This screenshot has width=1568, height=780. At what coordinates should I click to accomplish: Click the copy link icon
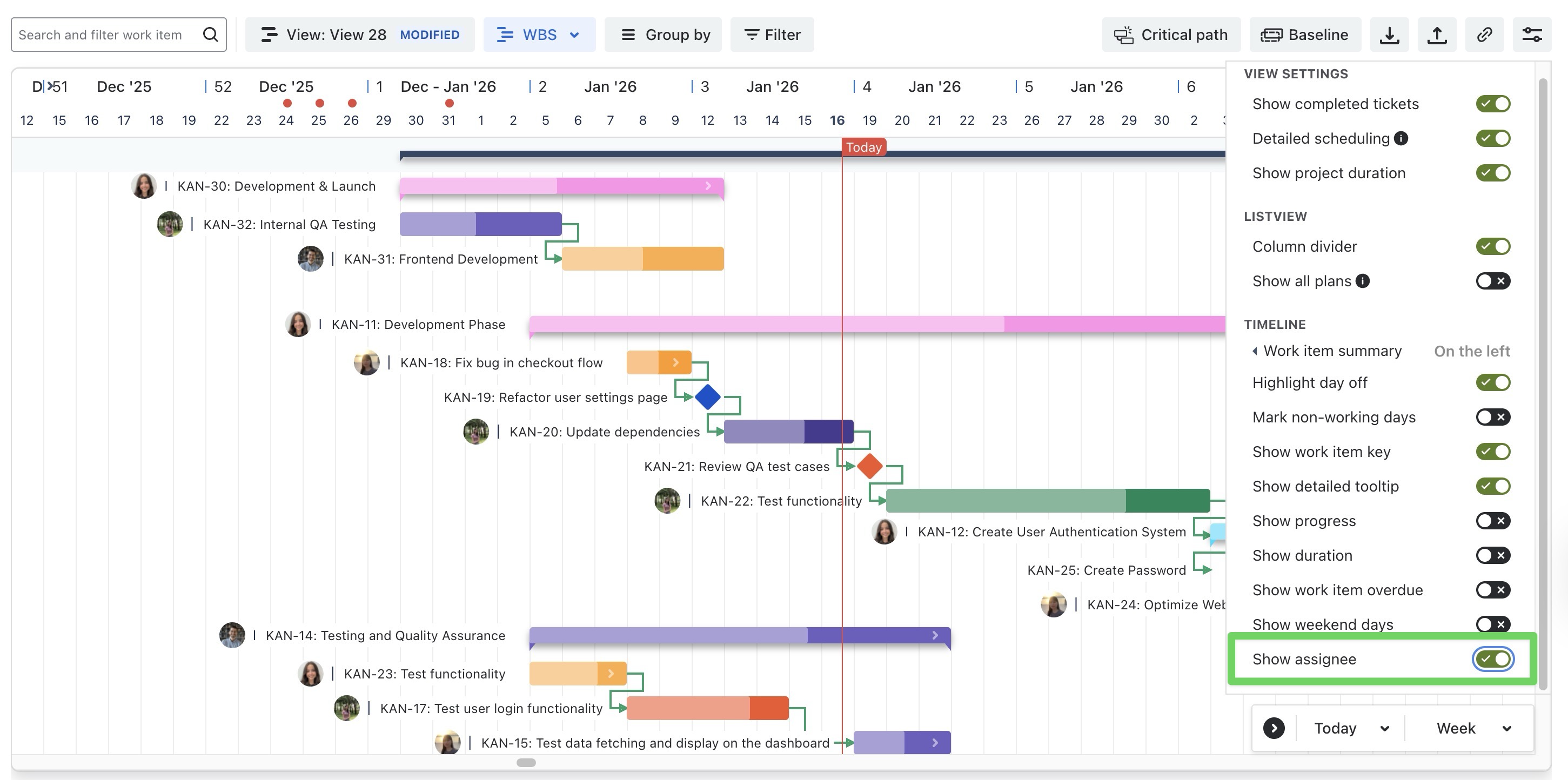click(1484, 35)
